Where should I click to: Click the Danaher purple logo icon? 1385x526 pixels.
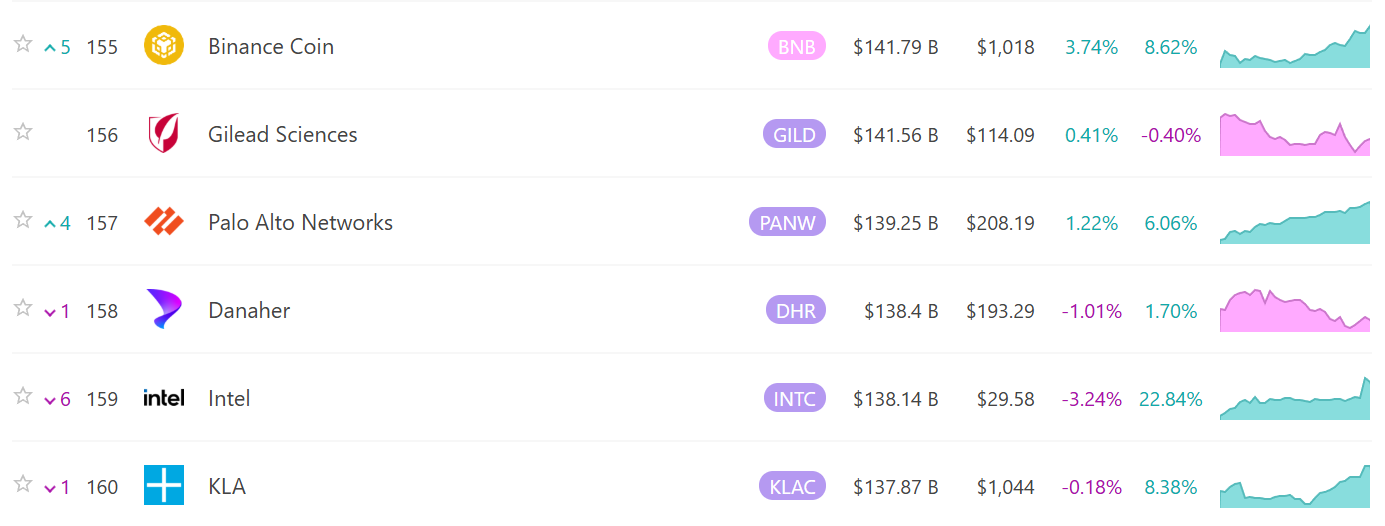pos(164,310)
